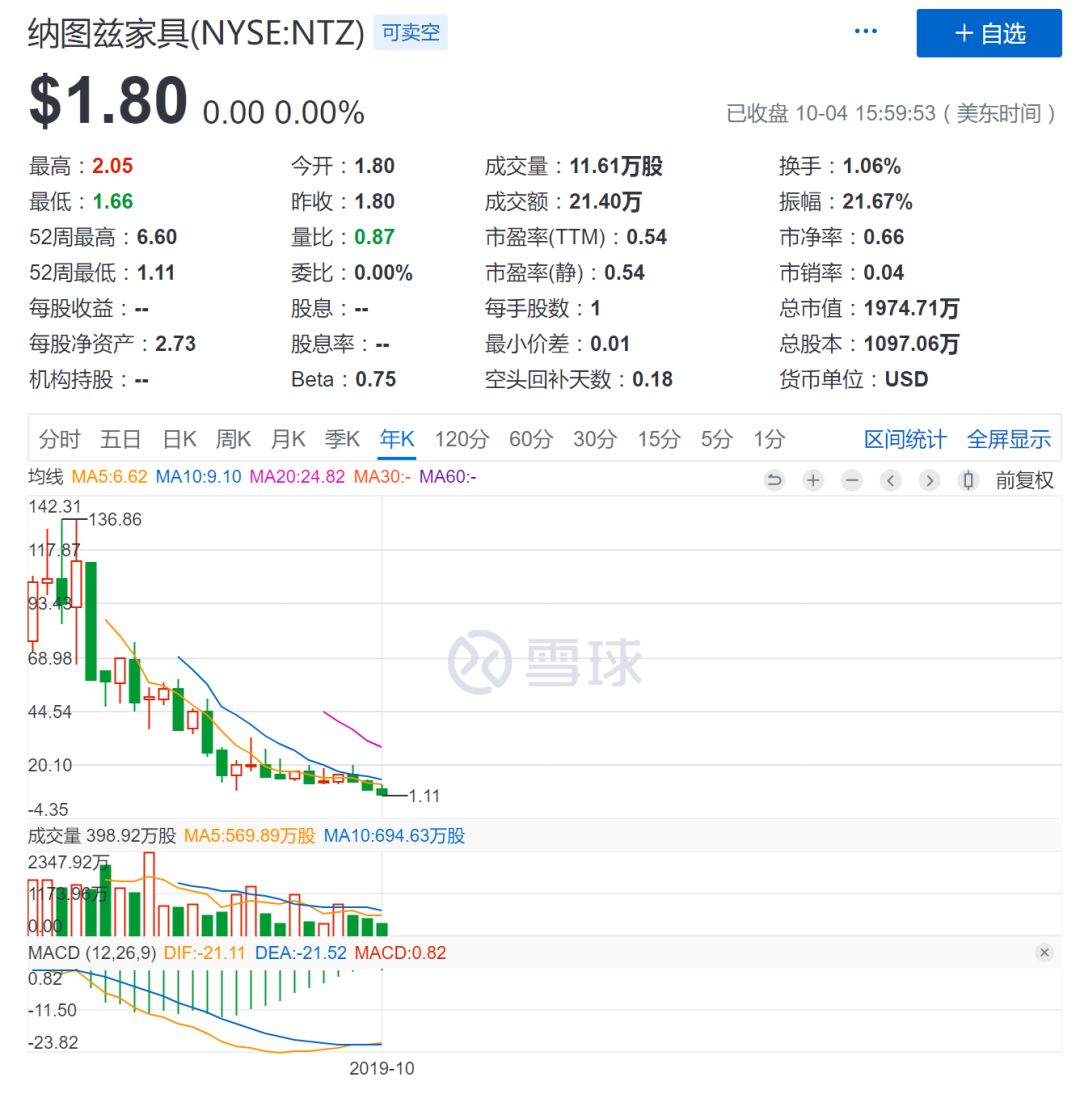Click the 总市值 1974.71万 value

[x=912, y=308]
